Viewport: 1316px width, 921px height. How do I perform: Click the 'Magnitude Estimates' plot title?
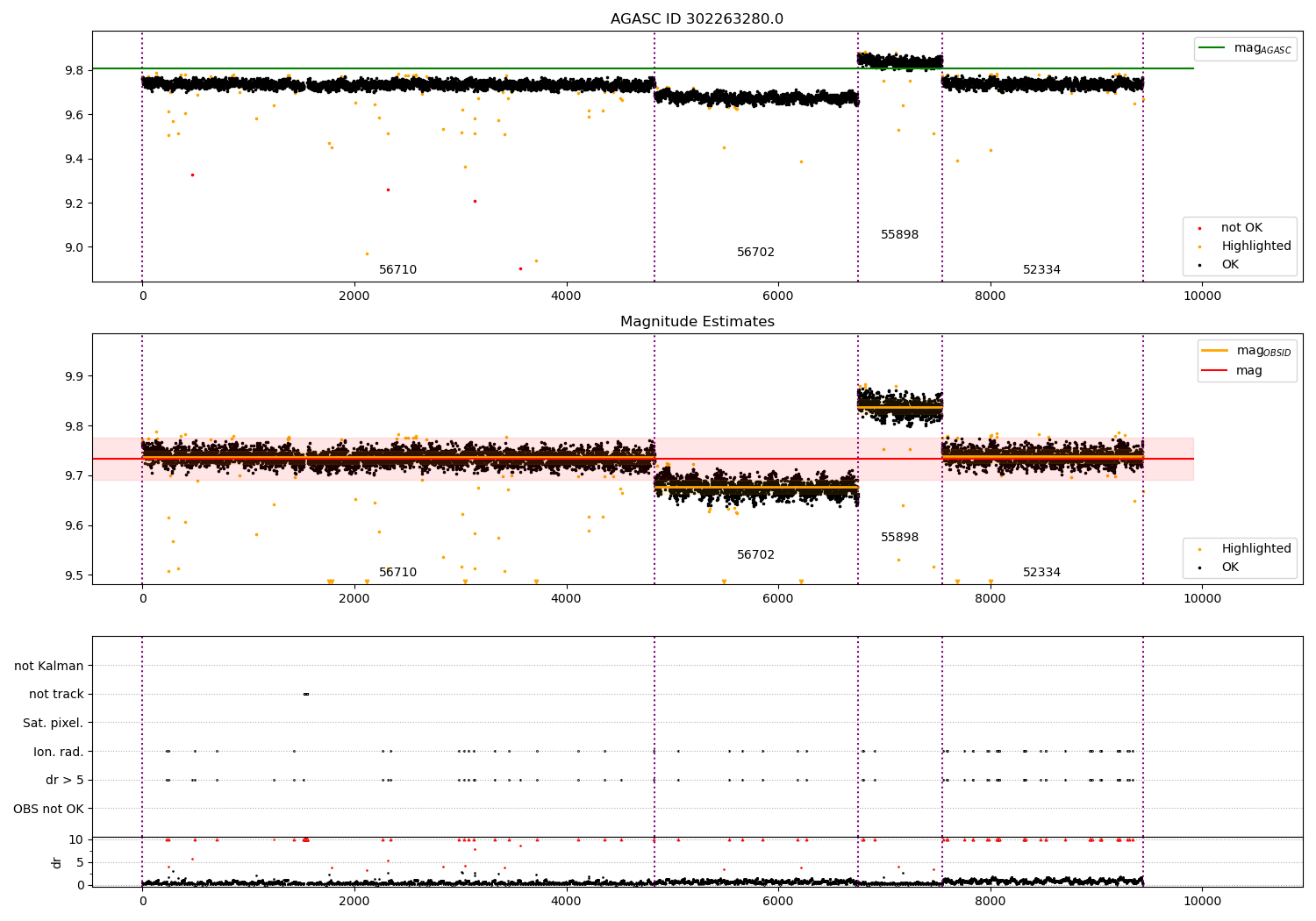[697, 322]
